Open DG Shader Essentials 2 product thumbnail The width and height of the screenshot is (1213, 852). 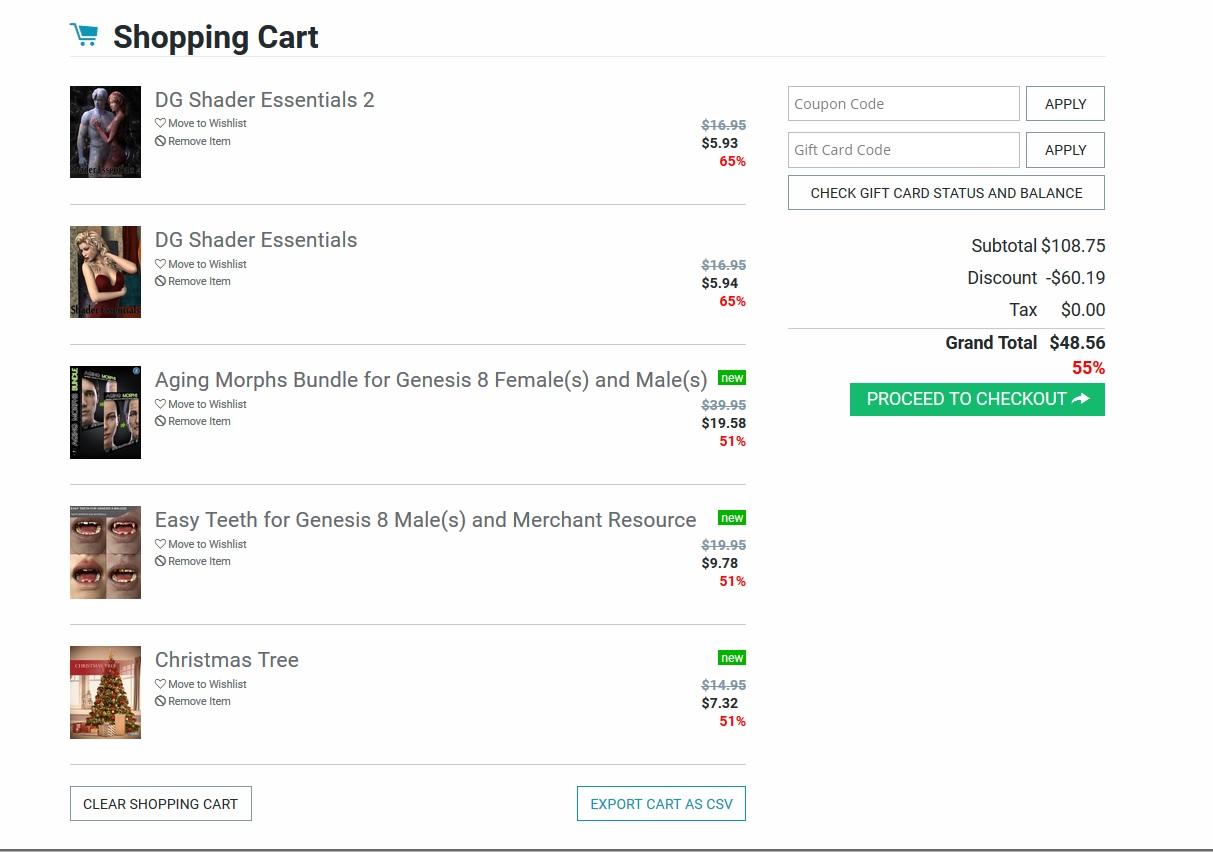click(105, 132)
